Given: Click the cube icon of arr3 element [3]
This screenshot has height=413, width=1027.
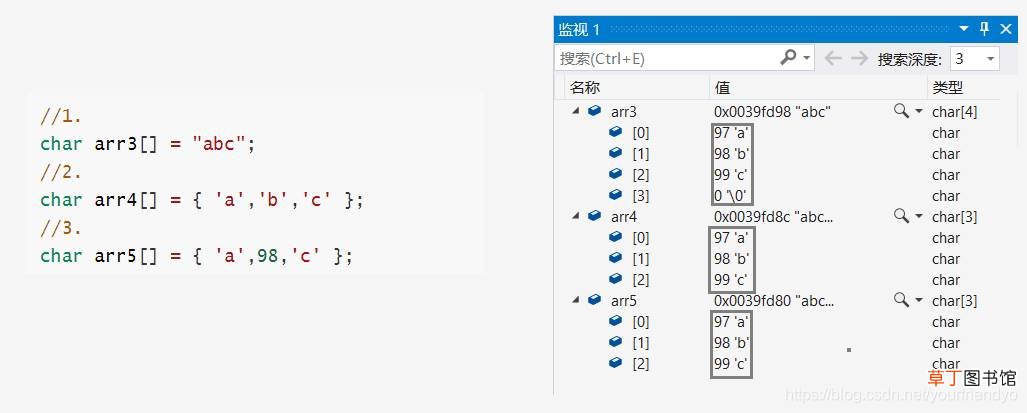Looking at the screenshot, I should [x=615, y=194].
